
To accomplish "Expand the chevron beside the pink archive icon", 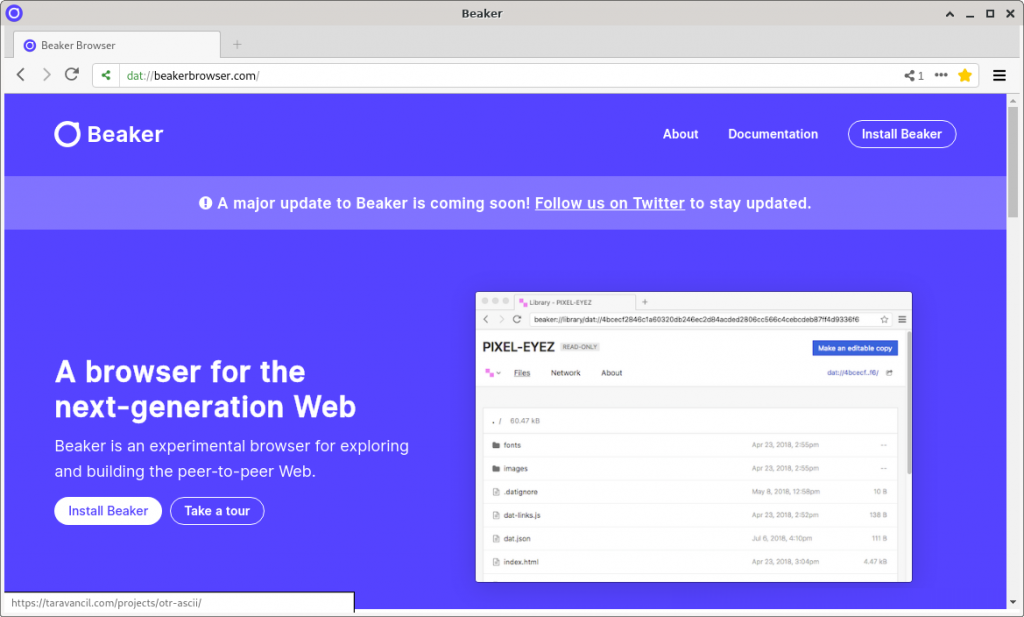I will [x=499, y=372].
